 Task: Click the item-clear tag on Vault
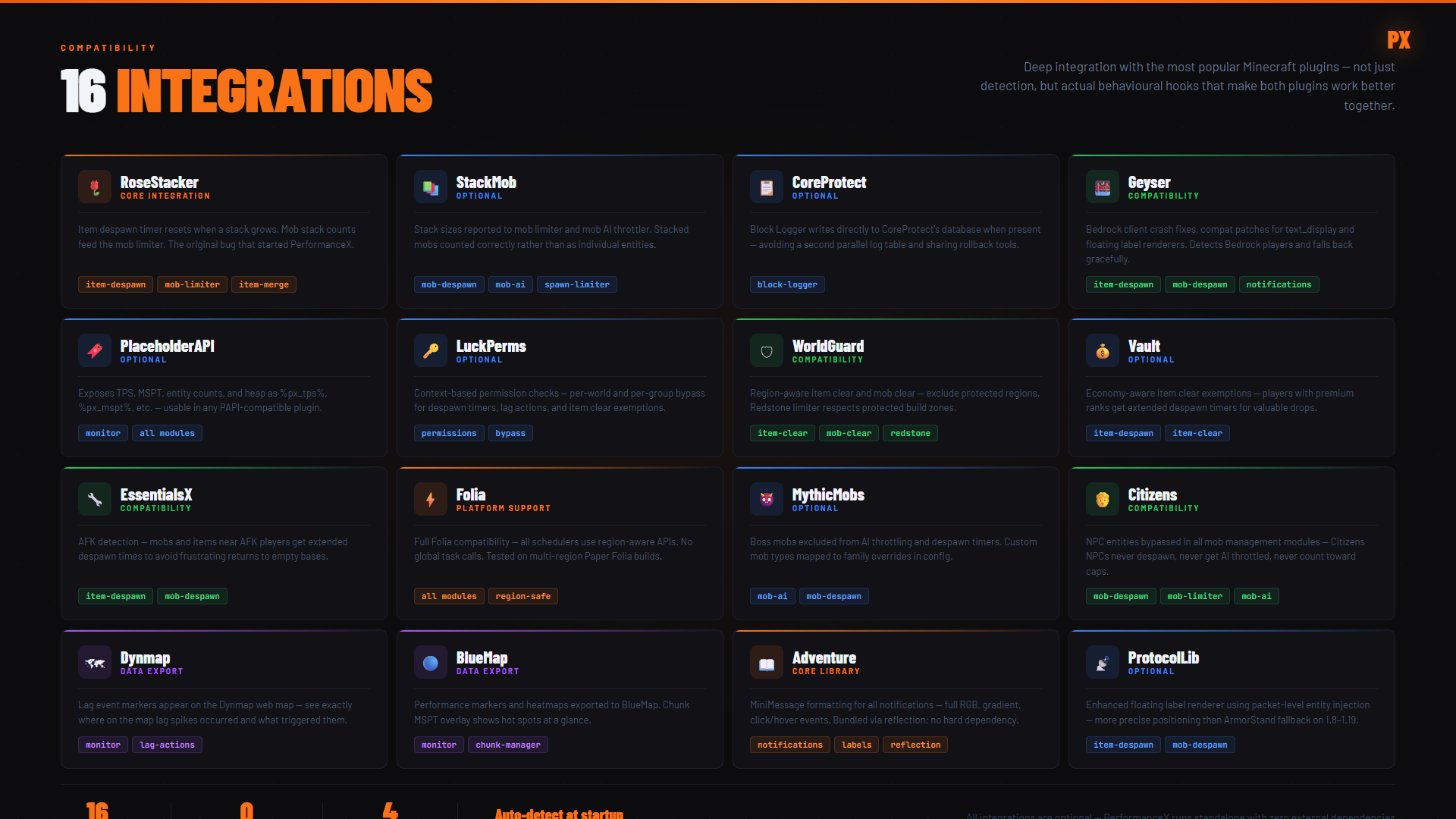[1197, 433]
